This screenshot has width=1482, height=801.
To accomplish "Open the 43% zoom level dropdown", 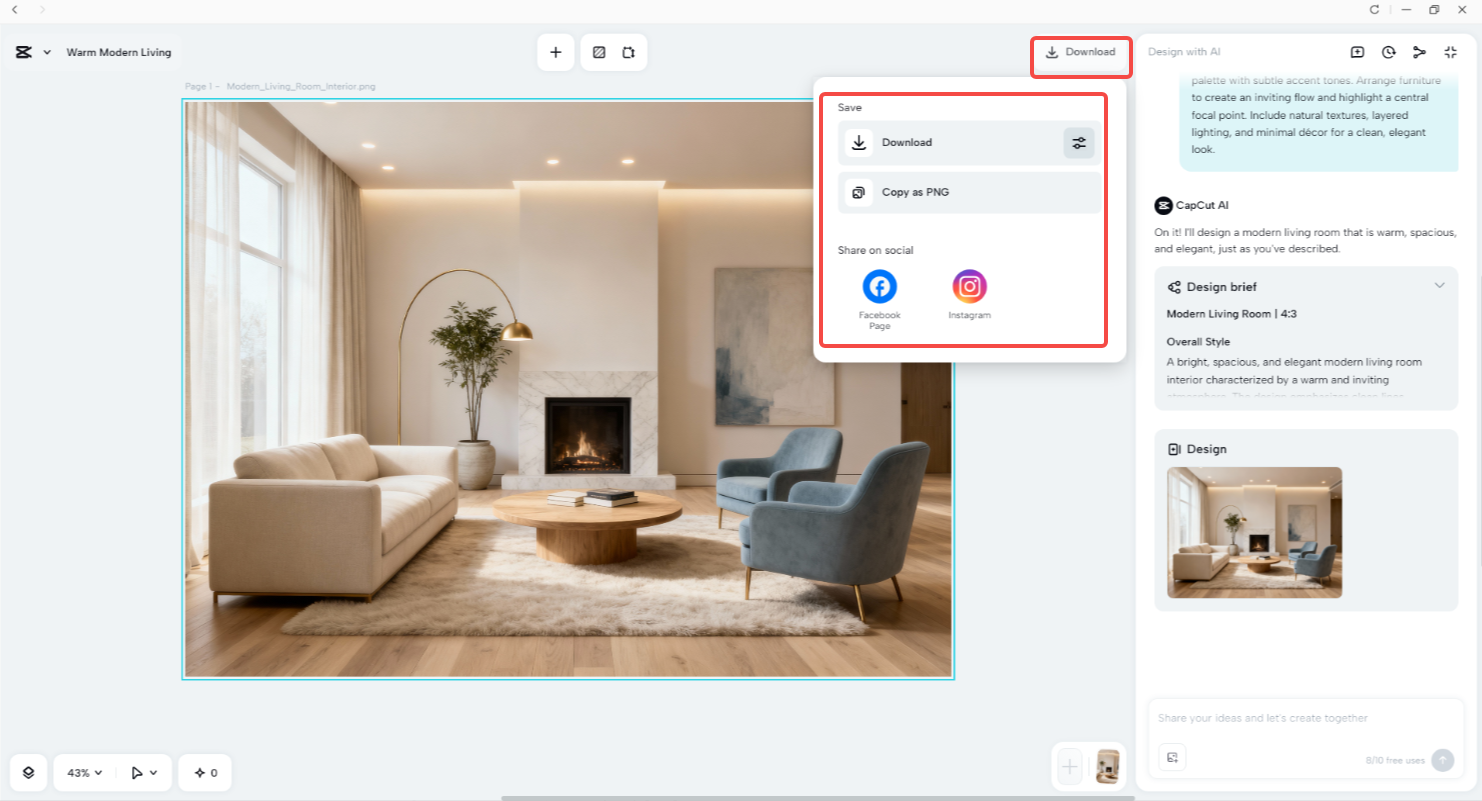I will pos(83,772).
